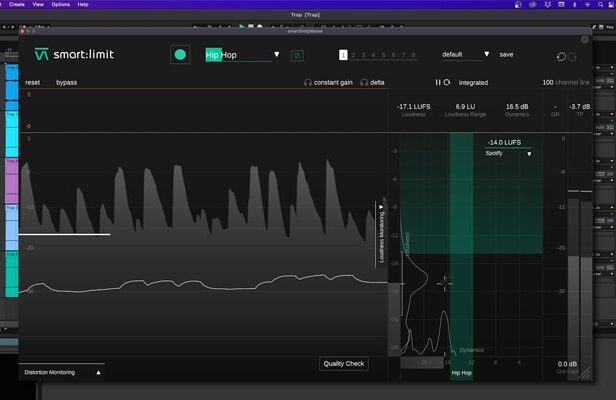Select state slot 6

[x=393, y=55]
